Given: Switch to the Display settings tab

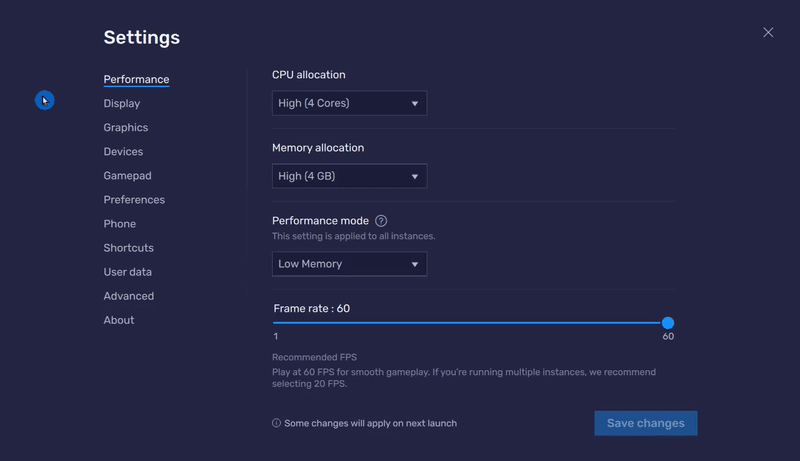Looking at the screenshot, I should (122, 104).
